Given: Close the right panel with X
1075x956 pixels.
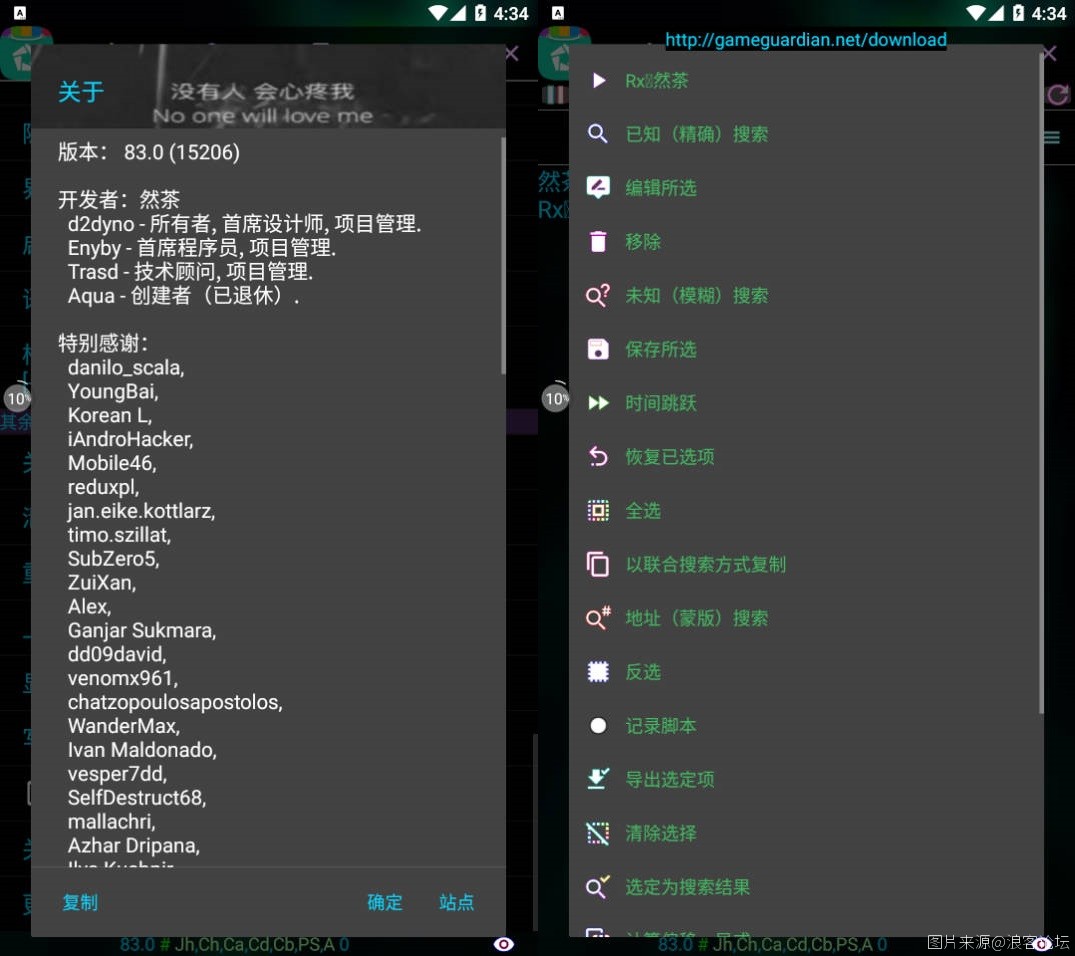Looking at the screenshot, I should point(1050,53).
